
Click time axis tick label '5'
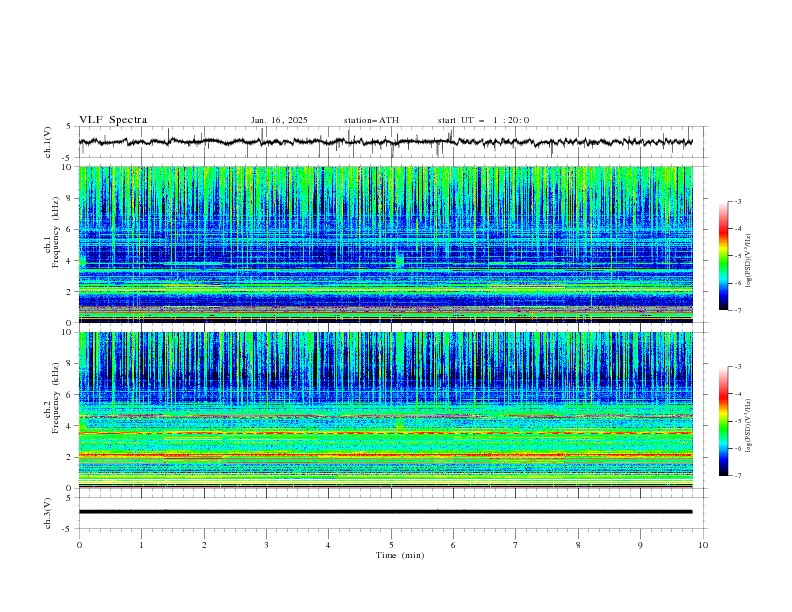pos(391,545)
